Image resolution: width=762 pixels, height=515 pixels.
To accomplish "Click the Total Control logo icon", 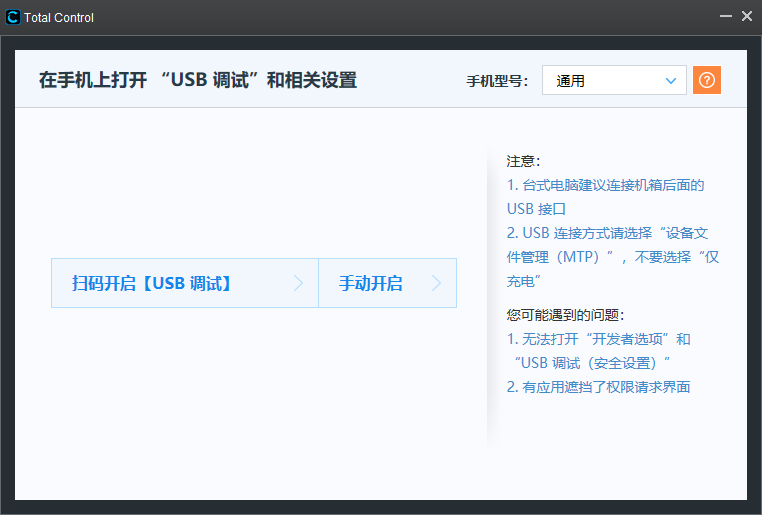I will pyautogui.click(x=13, y=17).
